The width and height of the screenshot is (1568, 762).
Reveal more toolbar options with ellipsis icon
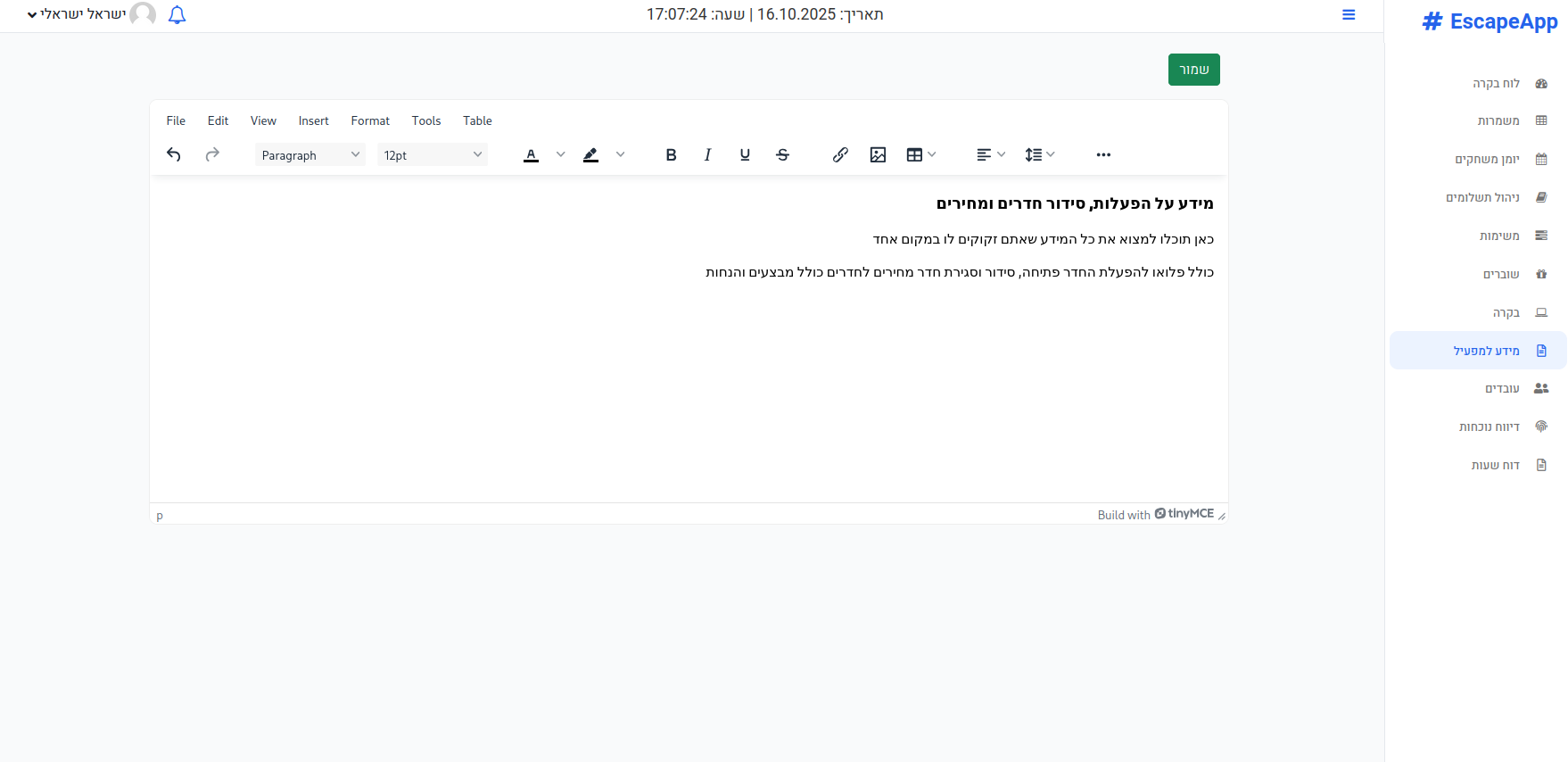1103,155
